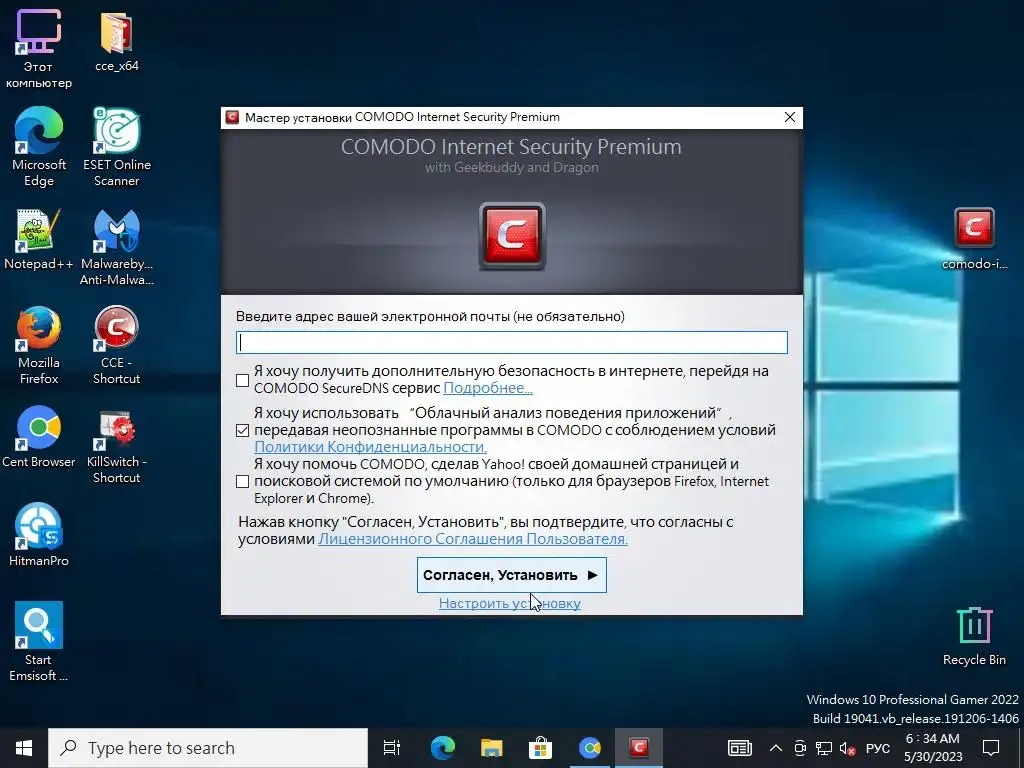Open the Политики Конфиденциальности link
The height and width of the screenshot is (768, 1024).
[370, 447]
